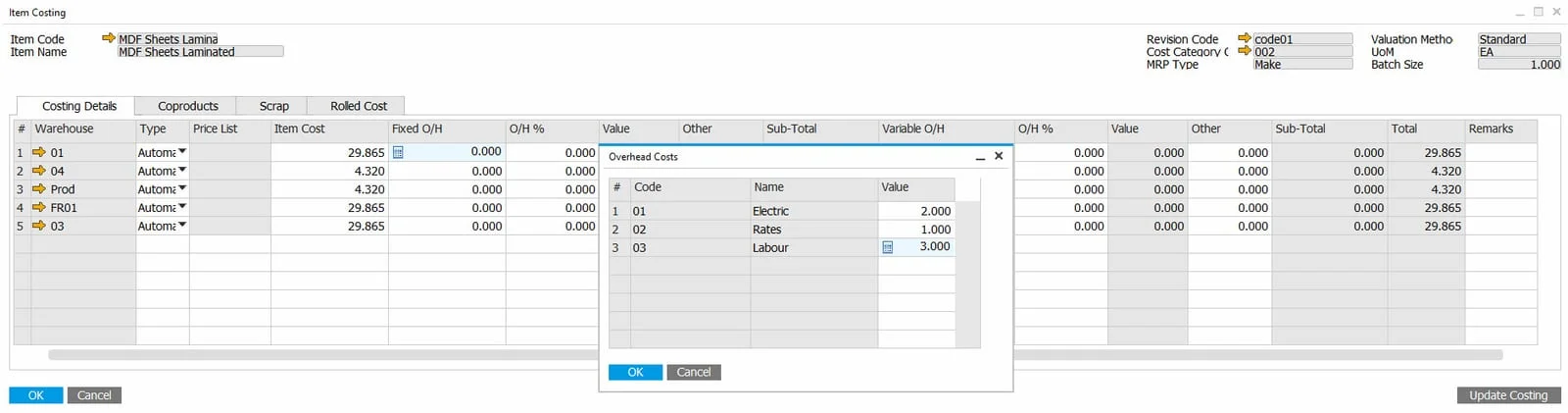Open calculator icon beside Labour value
This screenshot has width=1568, height=413.
click(x=888, y=247)
